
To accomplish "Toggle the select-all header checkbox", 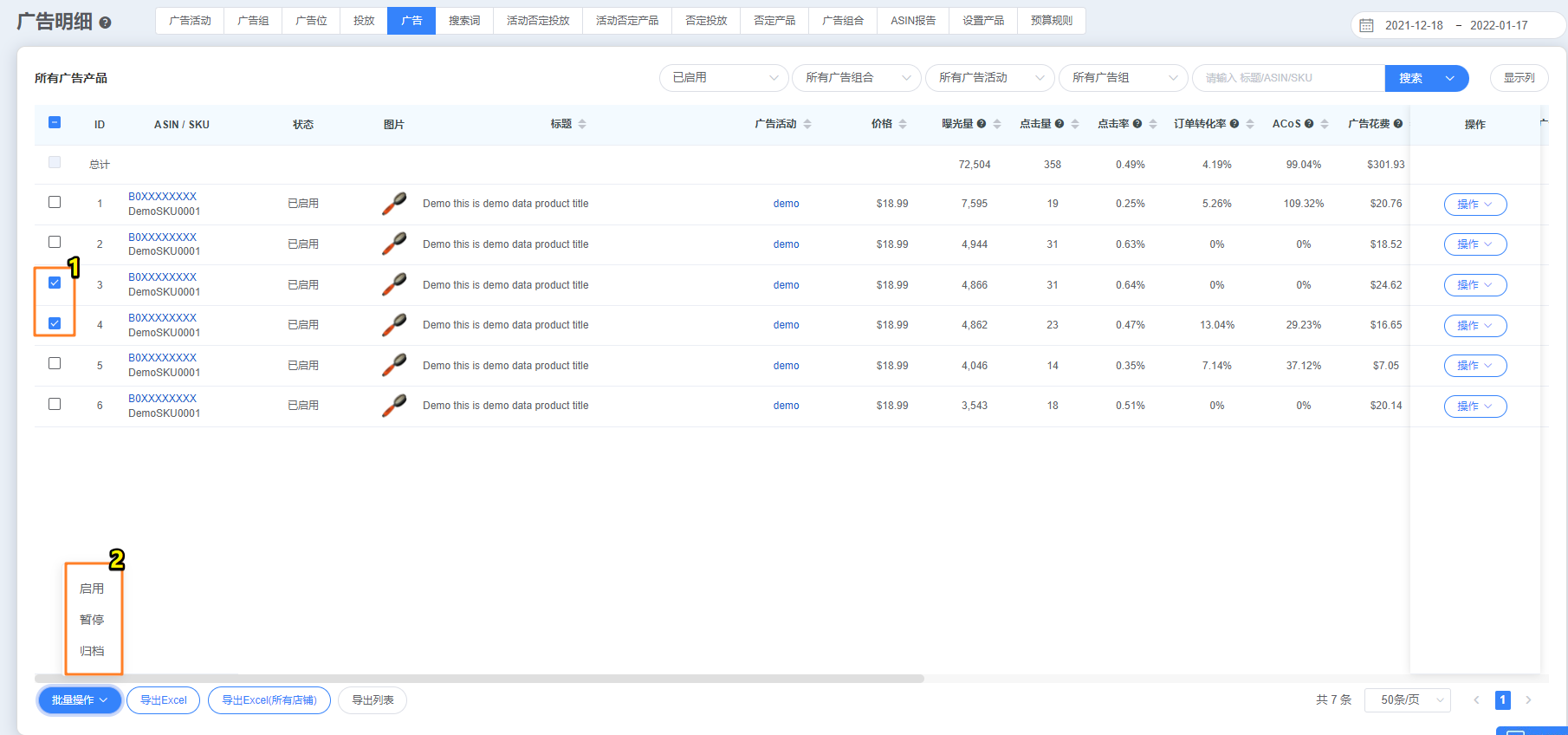I will [55, 123].
